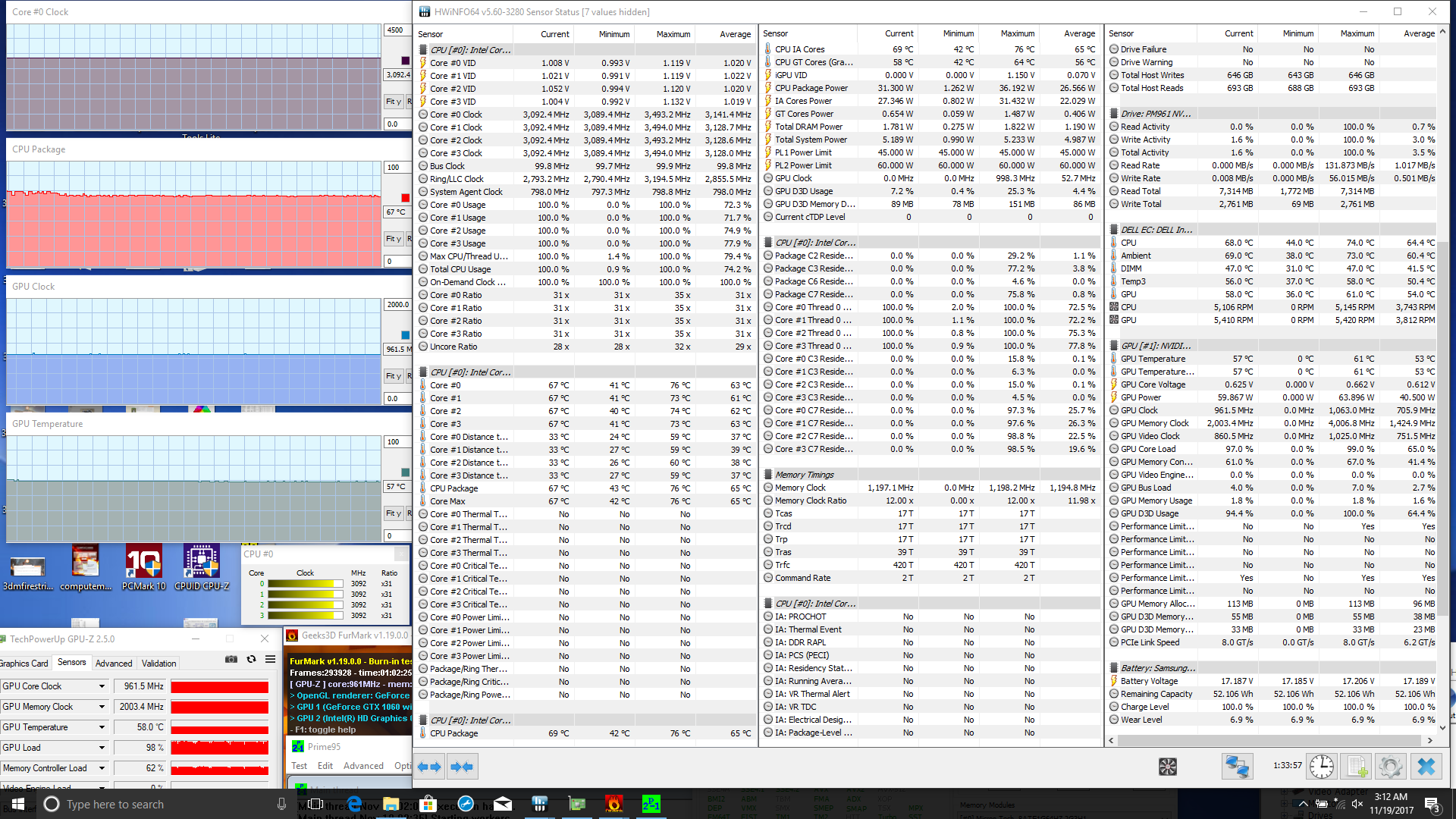Select DELL EC: DELL group header
The height and width of the screenshot is (819, 1456).
(1272, 230)
